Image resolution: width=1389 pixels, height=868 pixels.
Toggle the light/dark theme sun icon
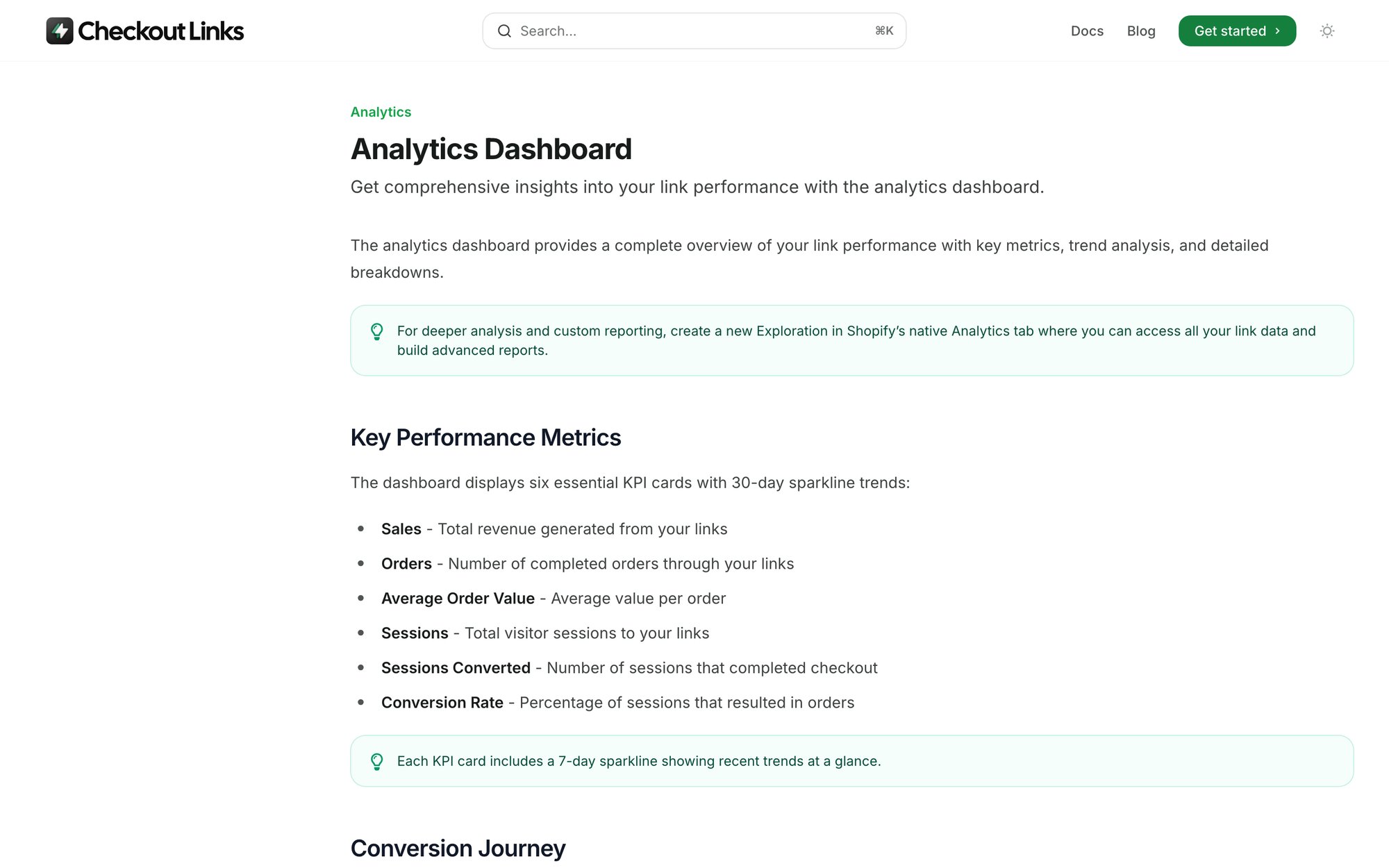pyautogui.click(x=1327, y=31)
